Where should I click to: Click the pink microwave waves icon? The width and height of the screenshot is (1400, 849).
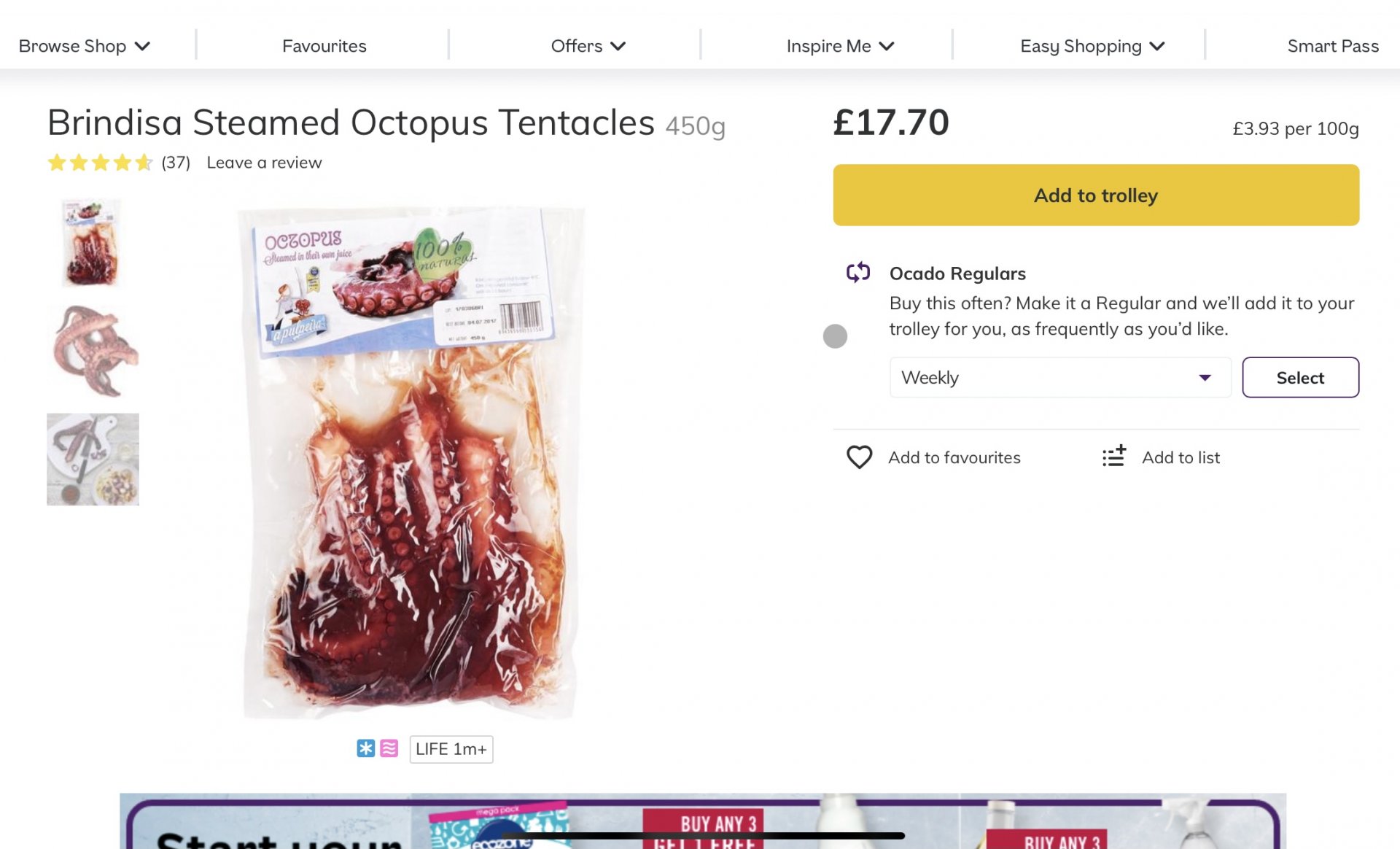(x=389, y=748)
